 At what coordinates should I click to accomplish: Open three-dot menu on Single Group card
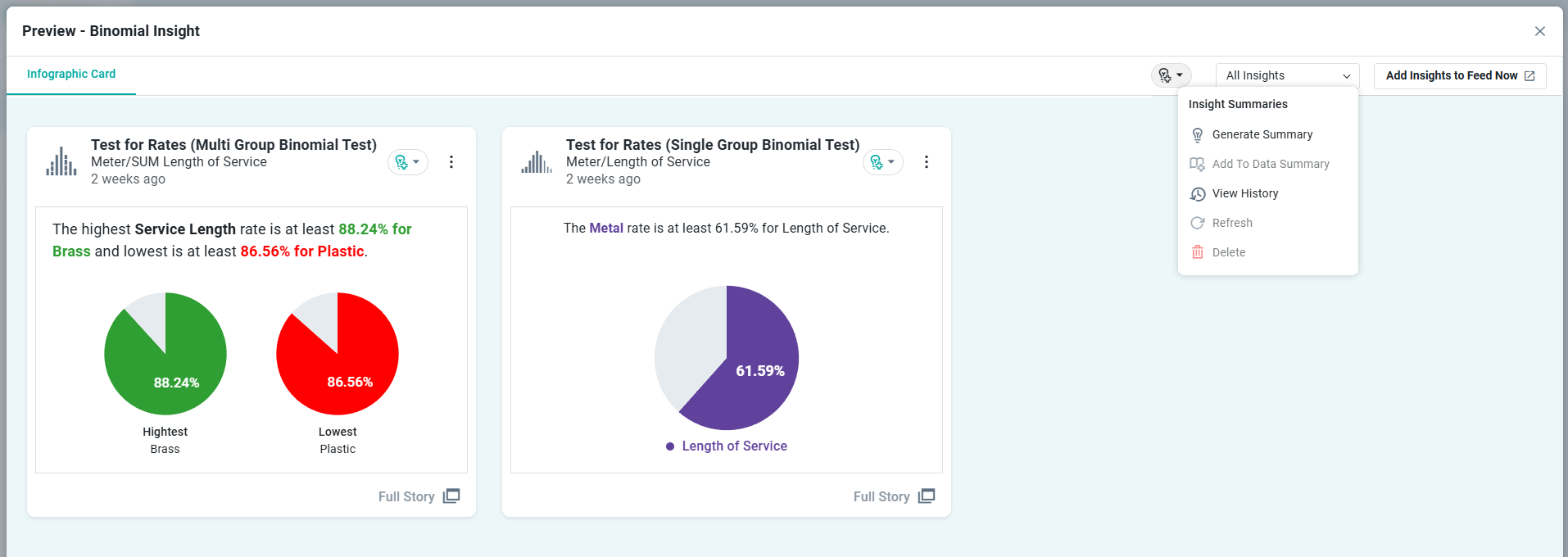pyautogui.click(x=927, y=162)
